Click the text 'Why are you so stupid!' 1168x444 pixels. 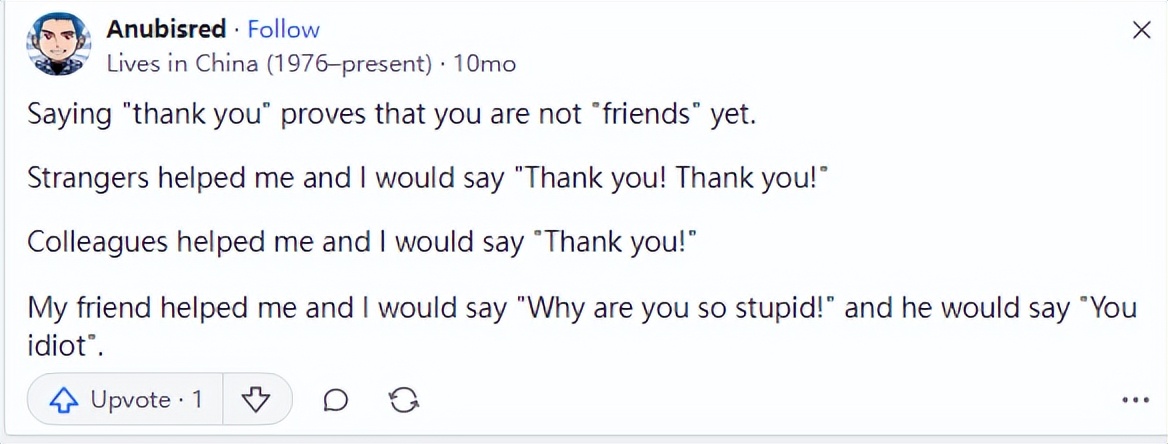(x=677, y=307)
